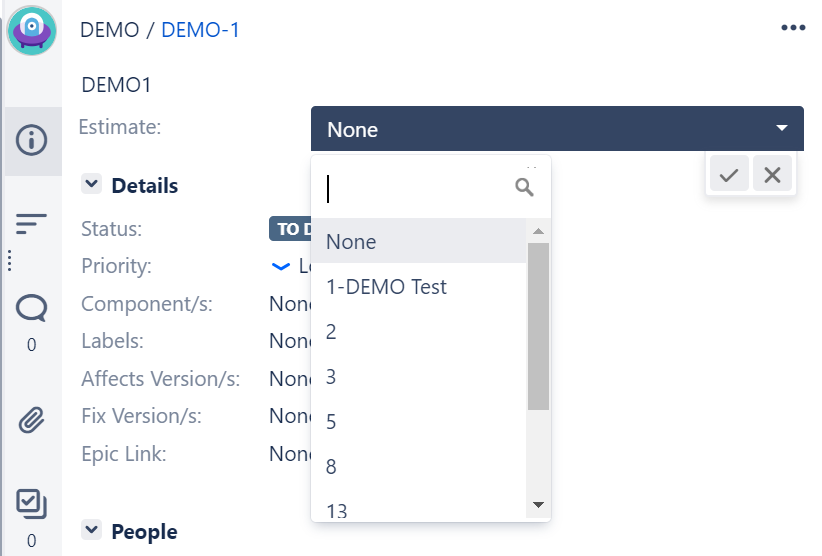Open the attachments paperclip icon

(x=31, y=420)
